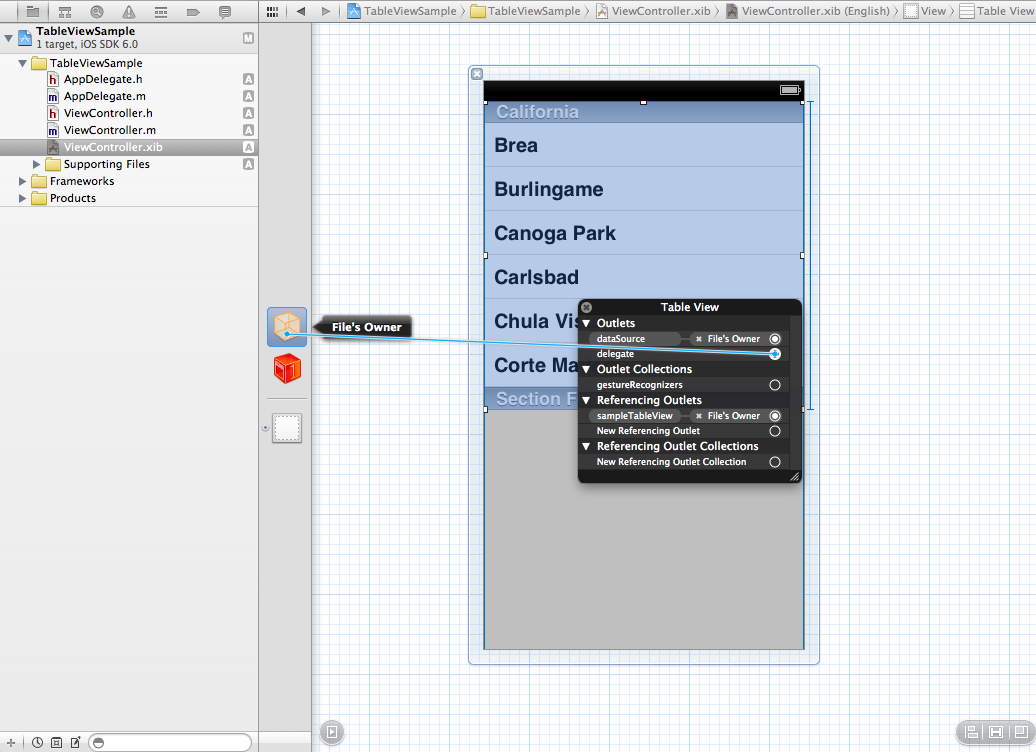
Task: Click the File's Owner cube icon
Action: pyautogui.click(x=287, y=326)
